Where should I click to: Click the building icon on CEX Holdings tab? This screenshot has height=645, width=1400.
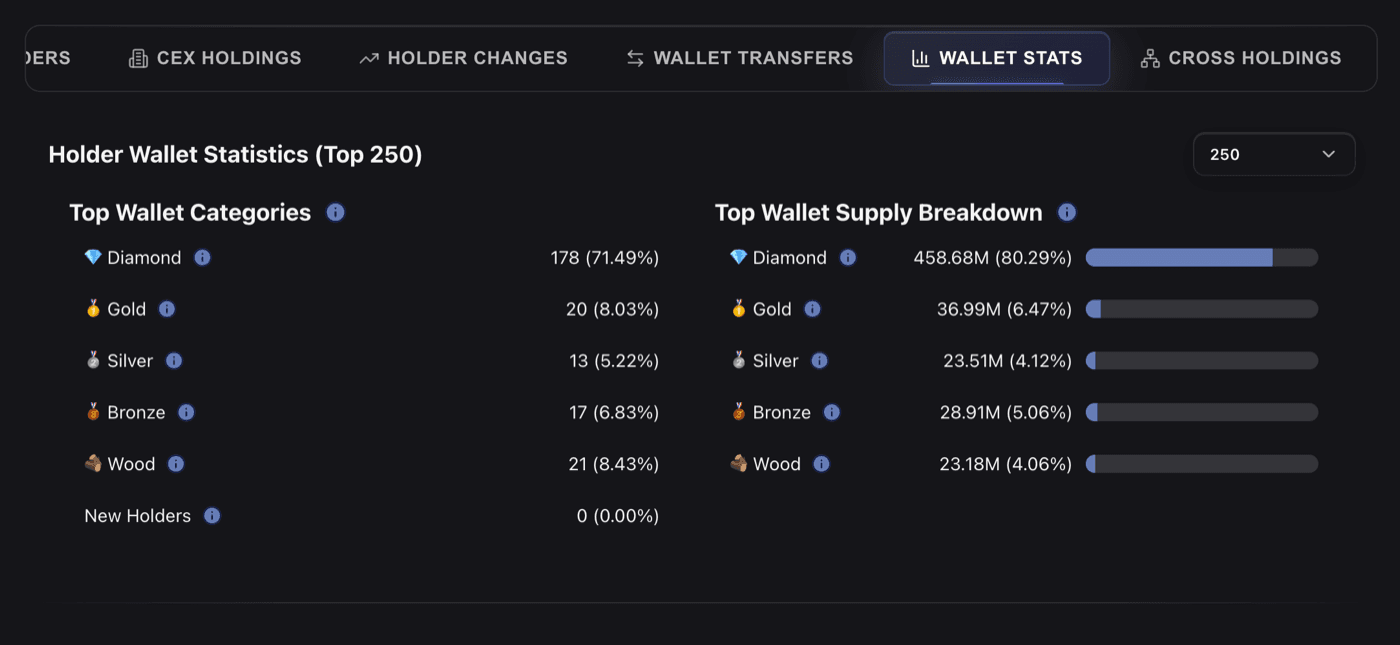point(137,58)
